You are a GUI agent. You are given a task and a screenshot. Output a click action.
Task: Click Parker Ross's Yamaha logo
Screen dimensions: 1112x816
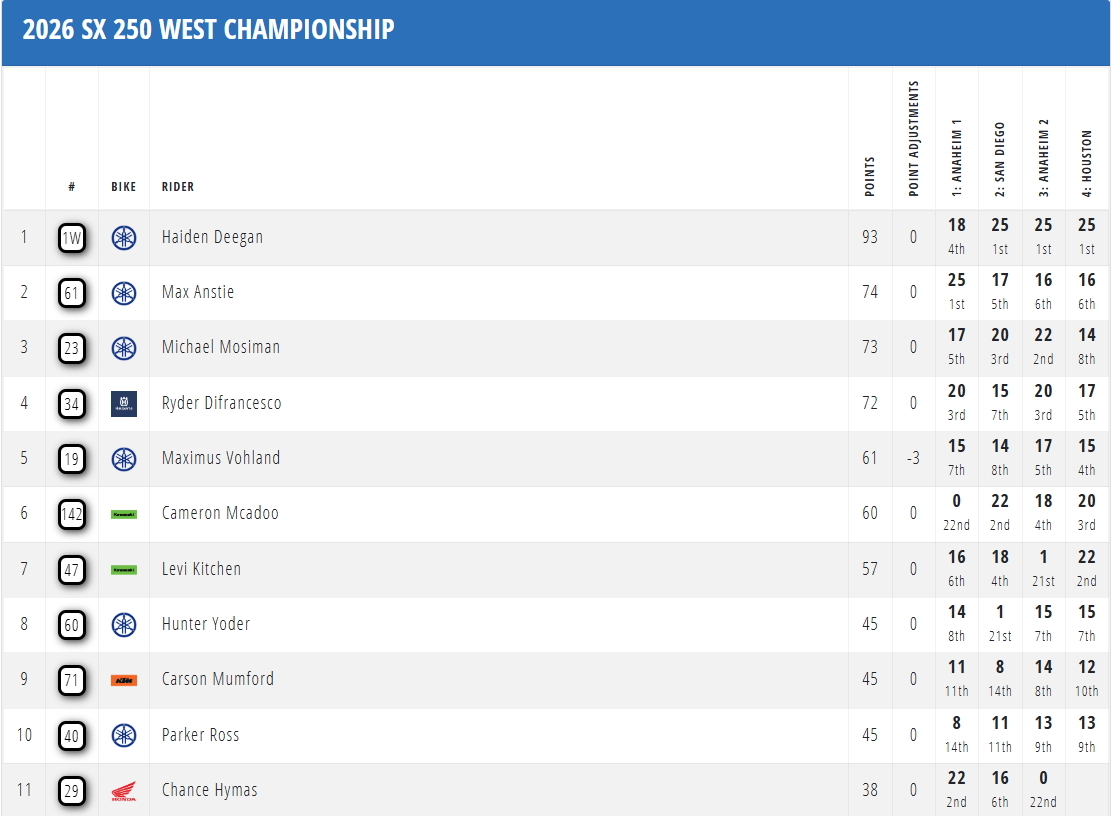point(123,735)
